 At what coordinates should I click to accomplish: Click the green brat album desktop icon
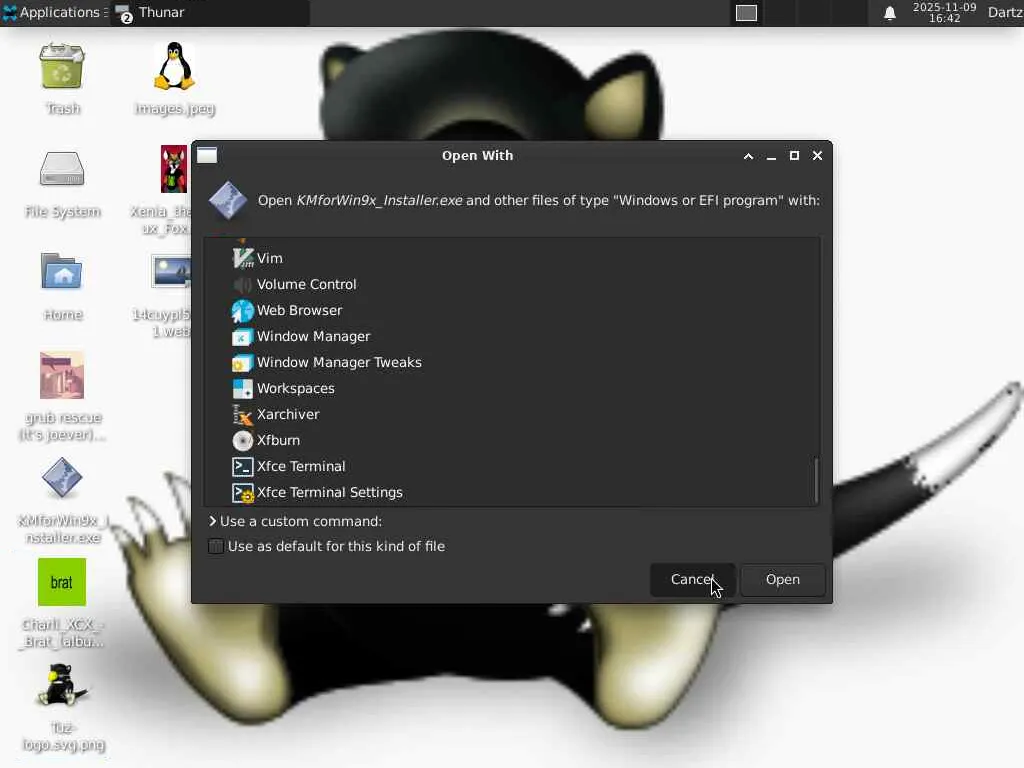point(62,582)
